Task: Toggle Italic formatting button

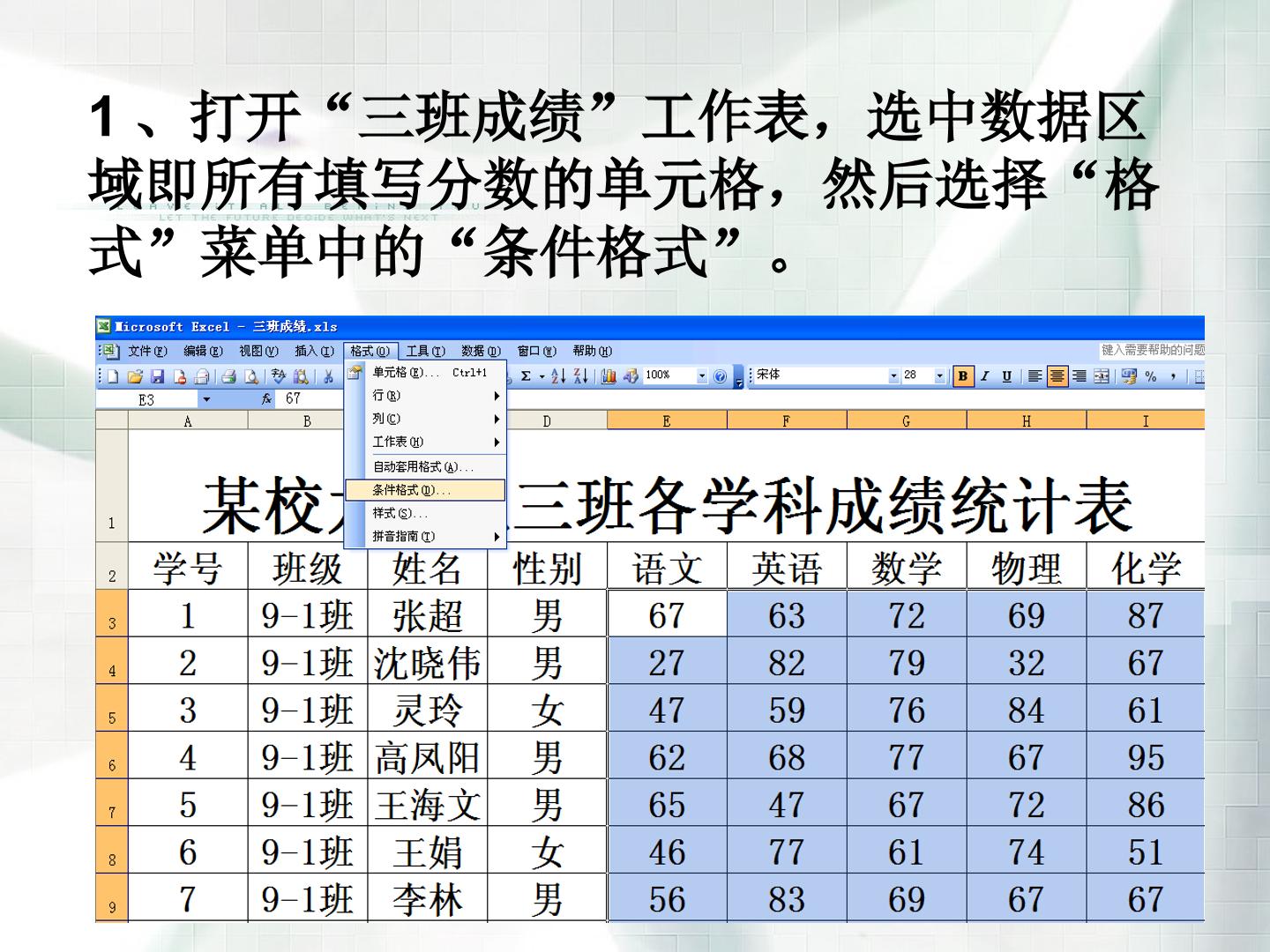Action: [985, 376]
